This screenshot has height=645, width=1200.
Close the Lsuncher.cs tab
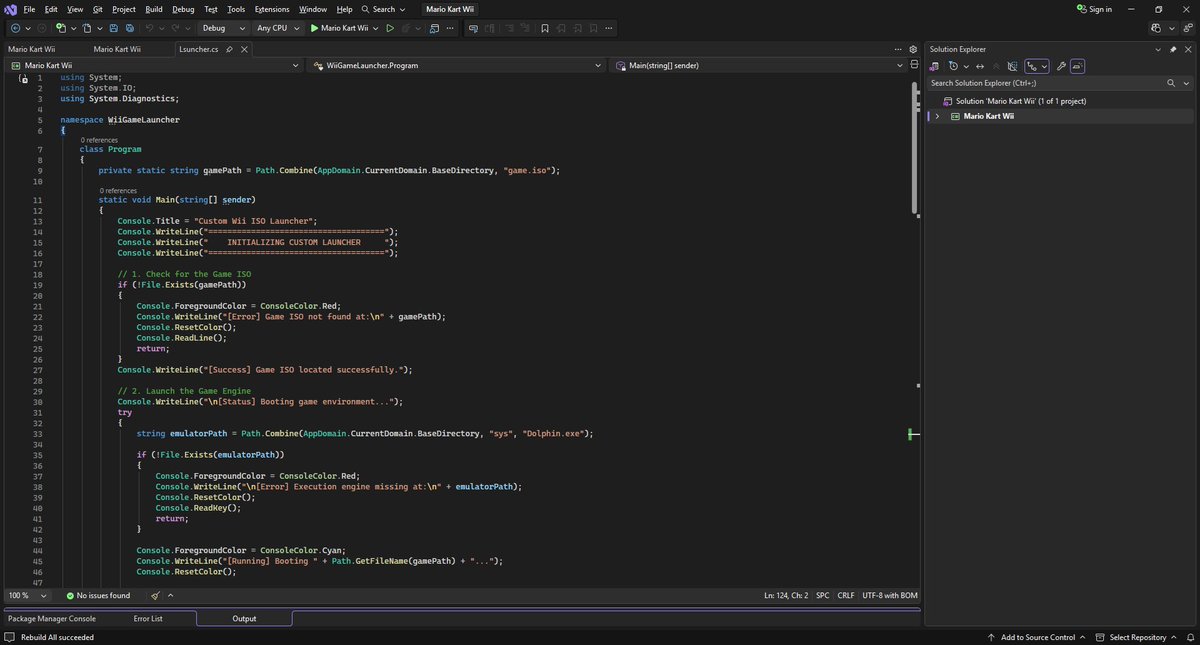pyautogui.click(x=245, y=48)
